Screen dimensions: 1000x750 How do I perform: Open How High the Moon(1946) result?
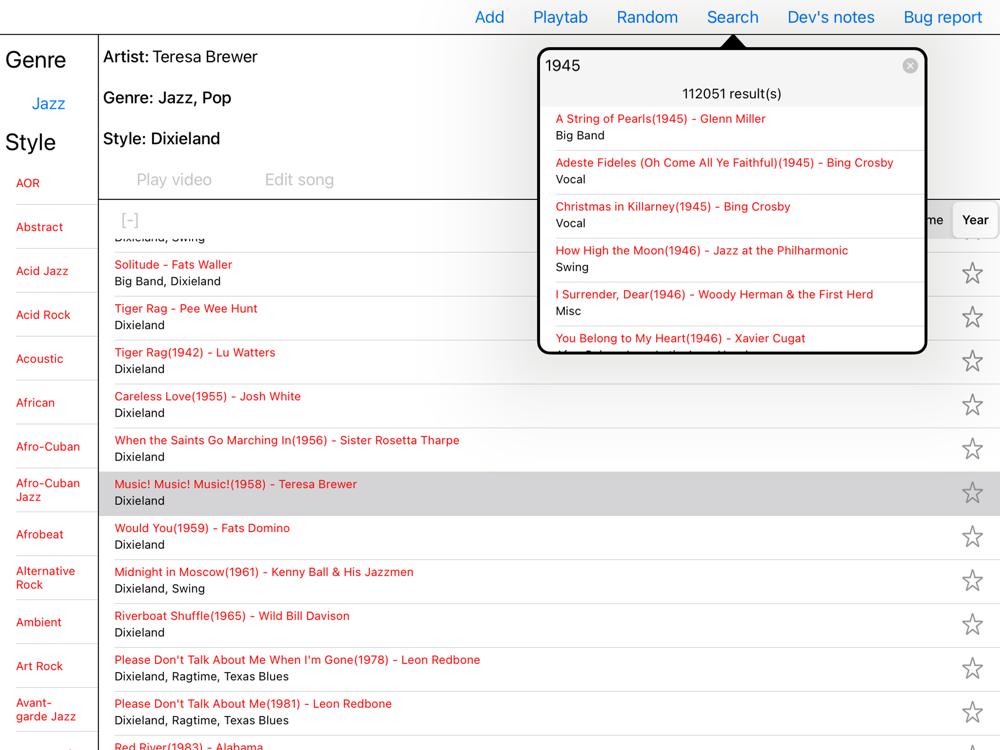click(x=732, y=259)
